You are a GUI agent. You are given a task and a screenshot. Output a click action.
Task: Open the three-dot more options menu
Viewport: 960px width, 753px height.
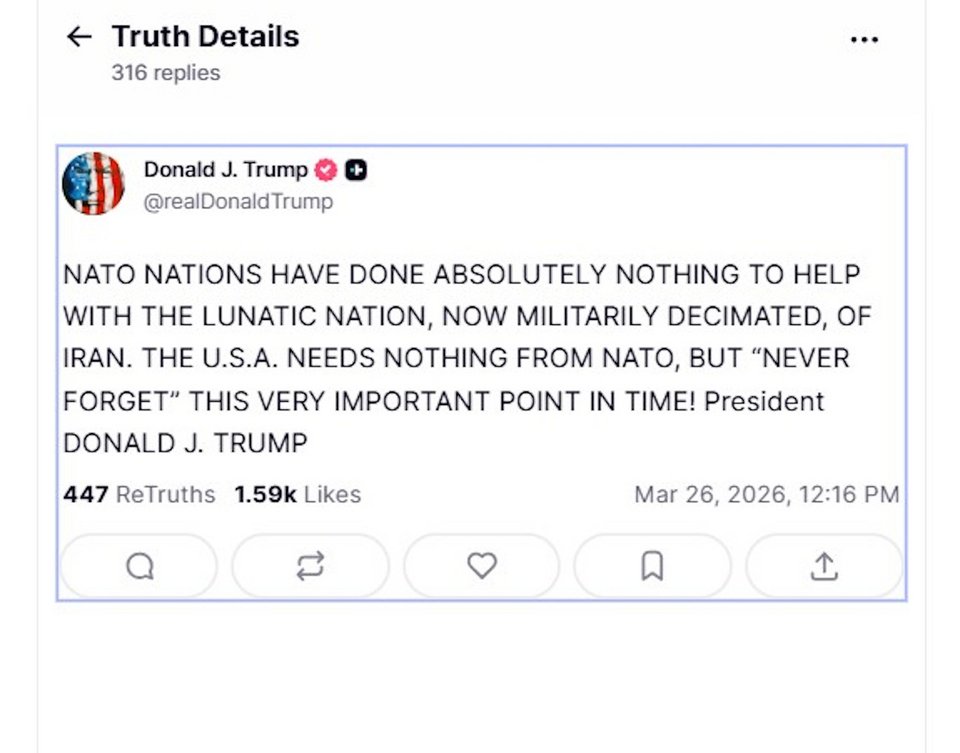pos(863,40)
